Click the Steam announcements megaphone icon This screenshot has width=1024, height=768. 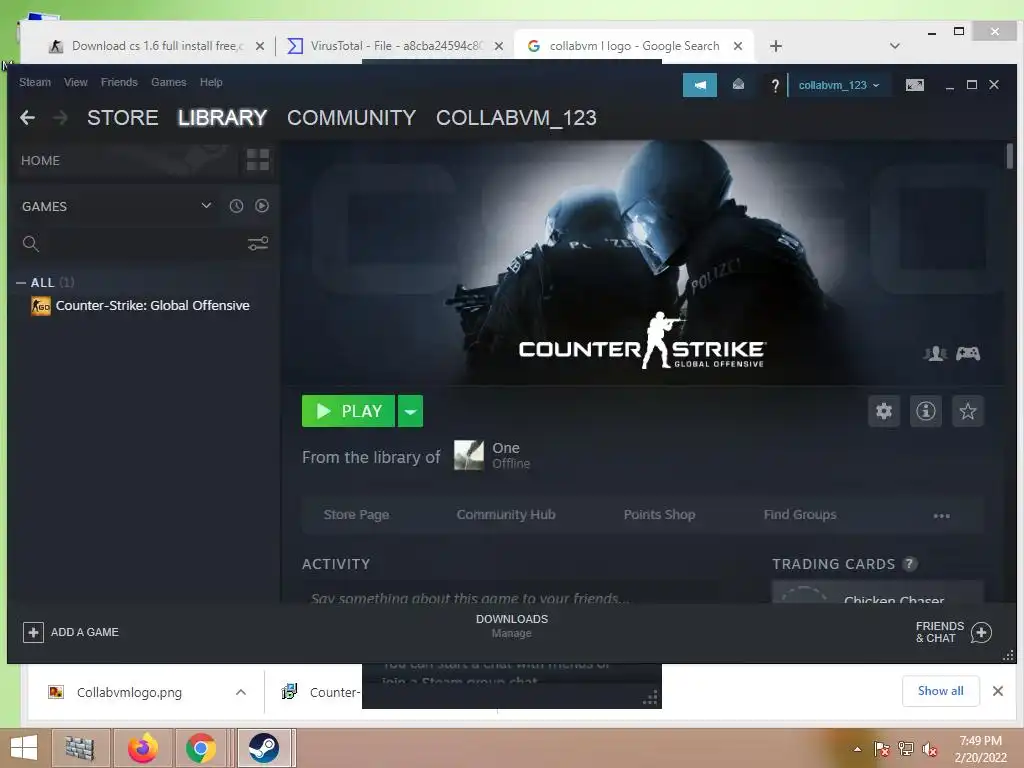[699, 85]
